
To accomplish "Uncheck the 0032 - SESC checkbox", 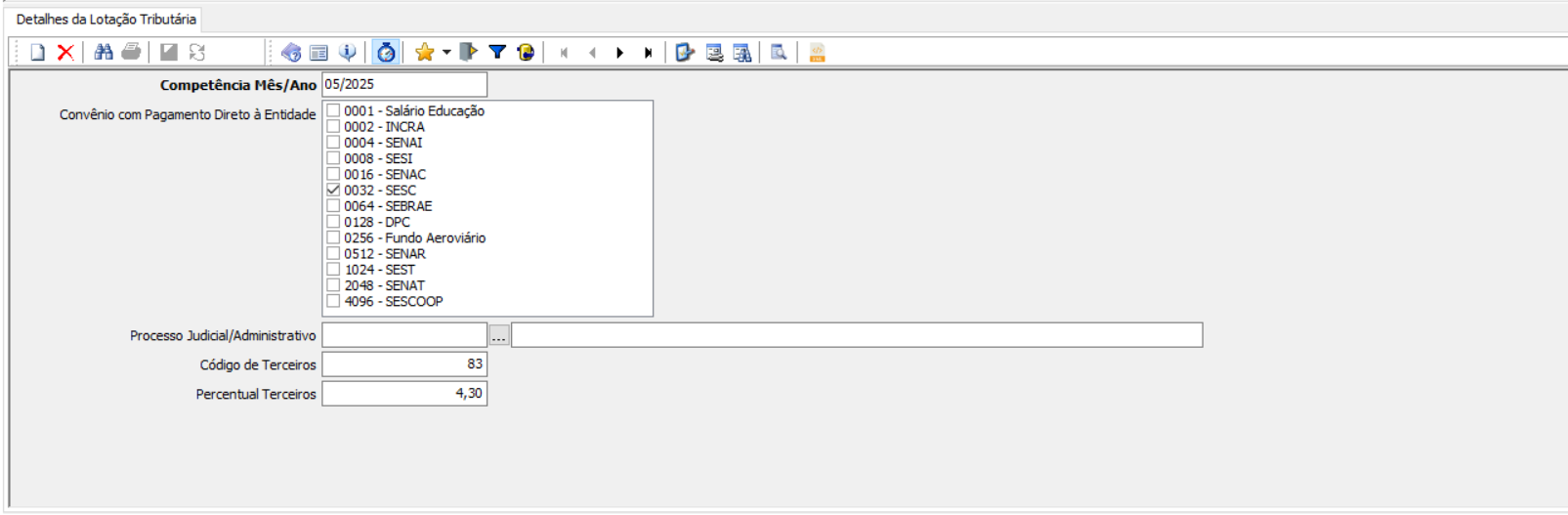I will coord(333,191).
